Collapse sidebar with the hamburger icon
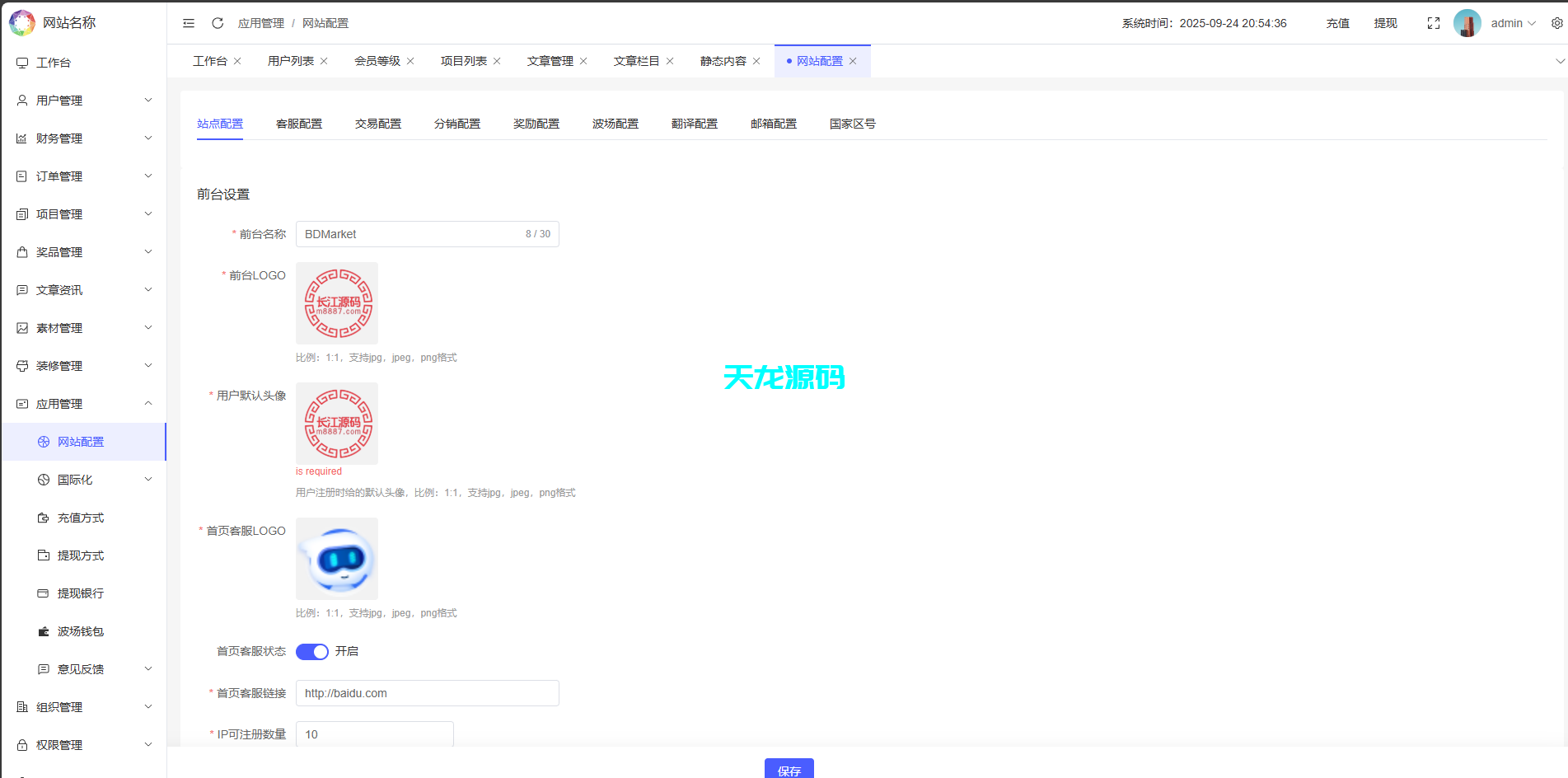Screen dimensions: 1568x778 (189, 22)
